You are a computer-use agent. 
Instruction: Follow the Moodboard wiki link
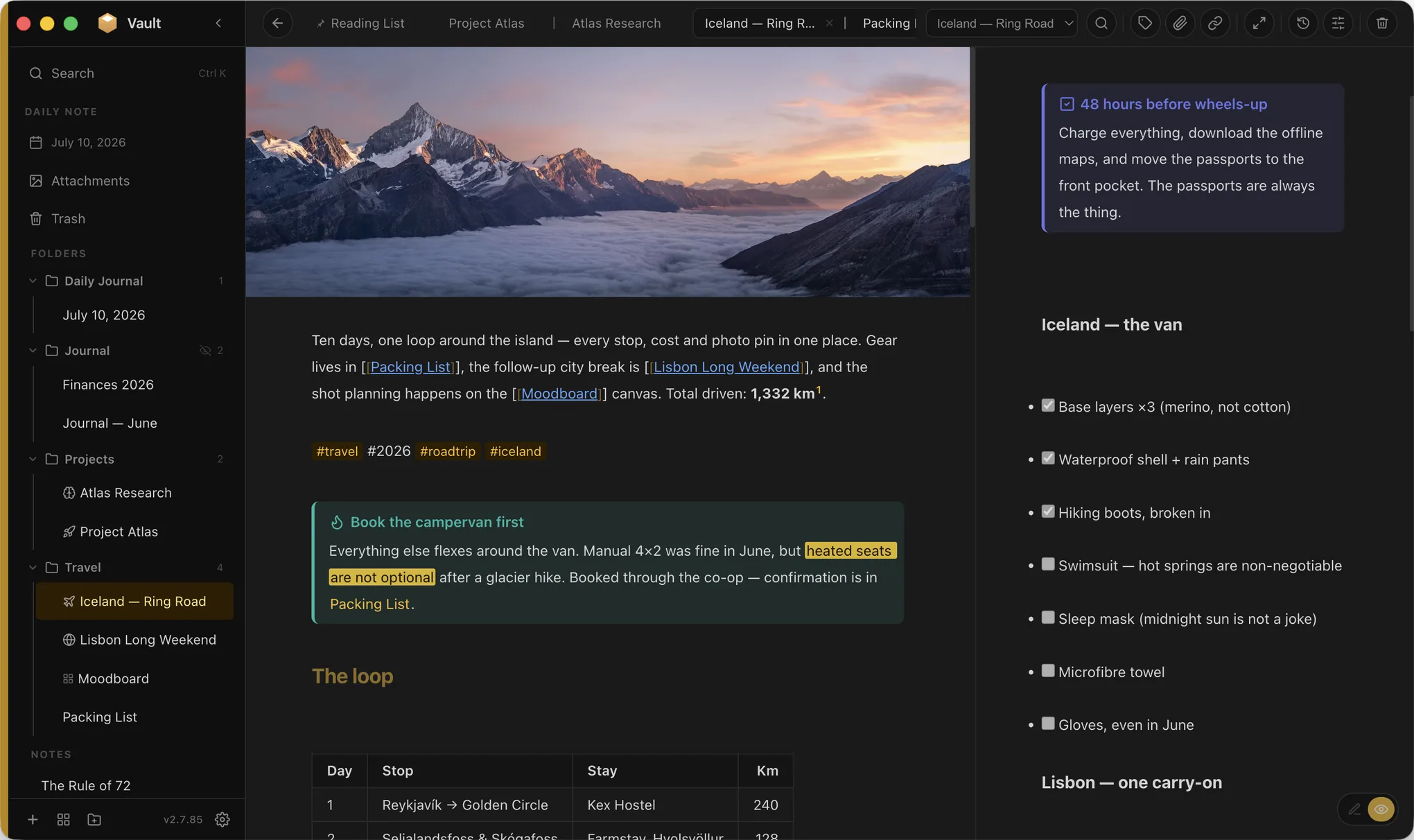click(559, 393)
